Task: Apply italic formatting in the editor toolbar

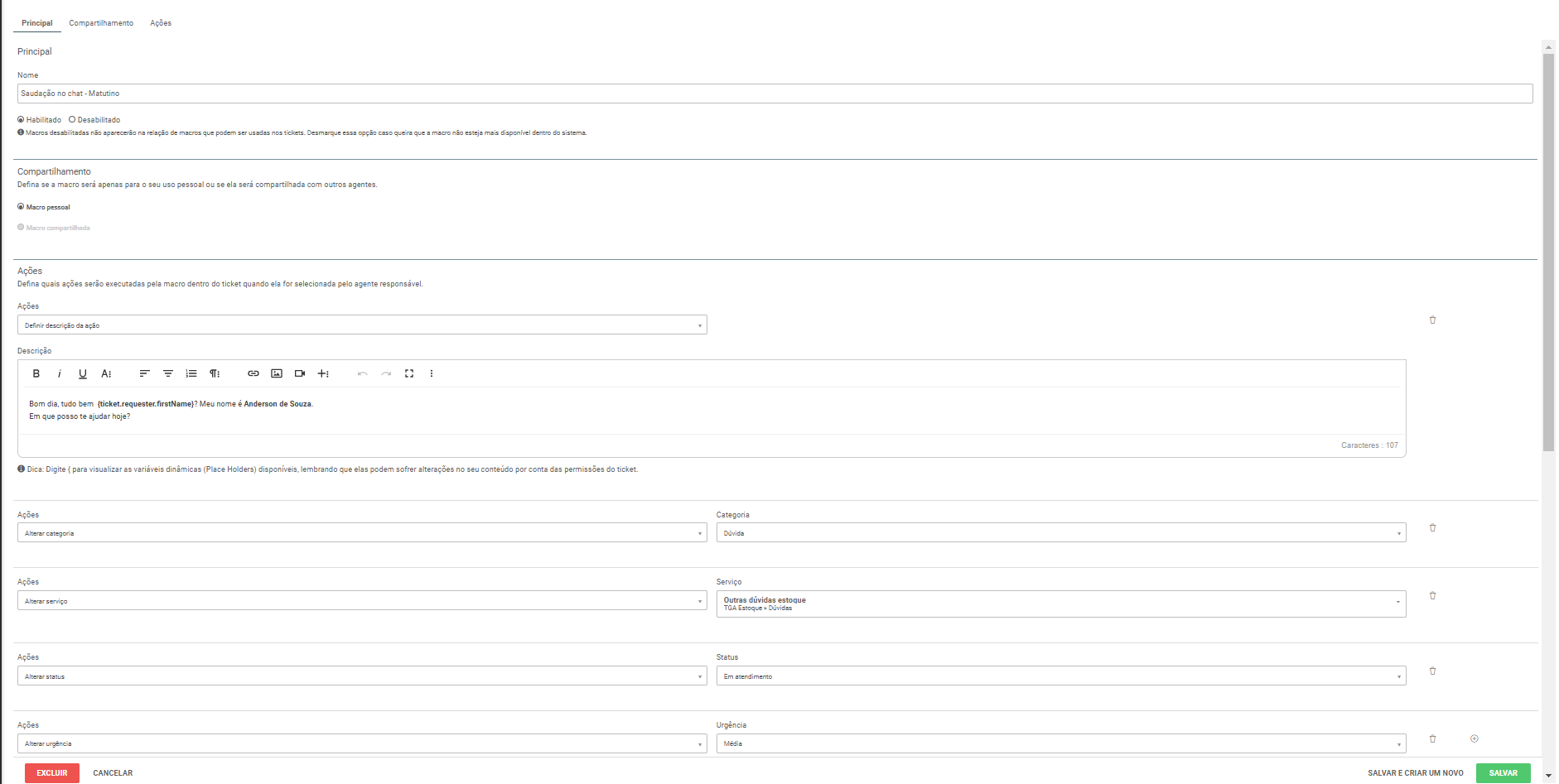Action: point(60,373)
